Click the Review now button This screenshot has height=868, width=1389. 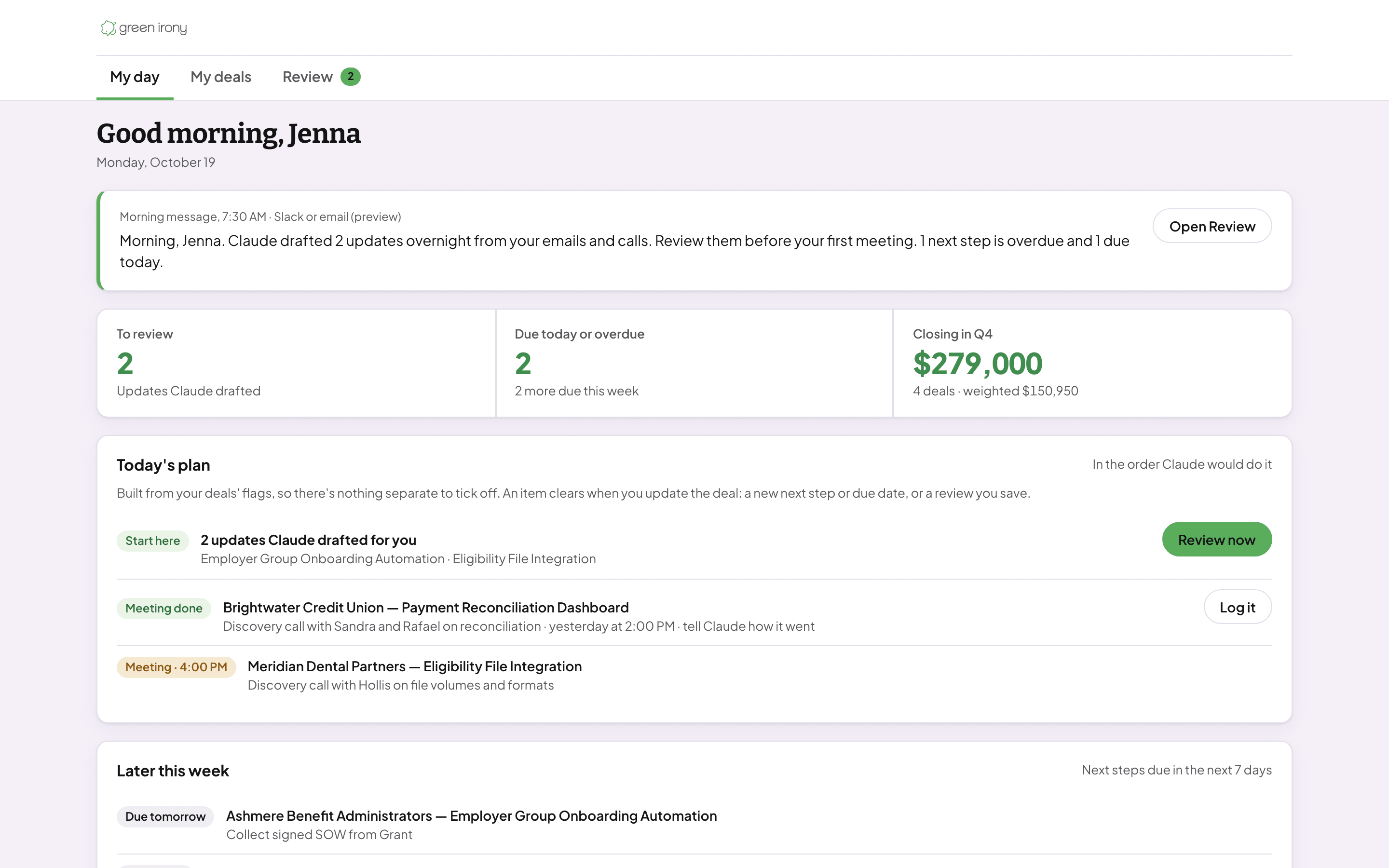point(1216,540)
